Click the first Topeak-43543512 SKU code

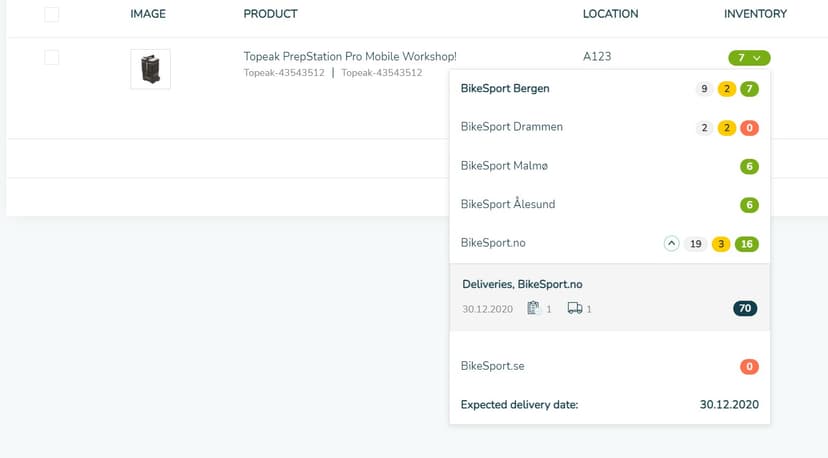(x=284, y=73)
